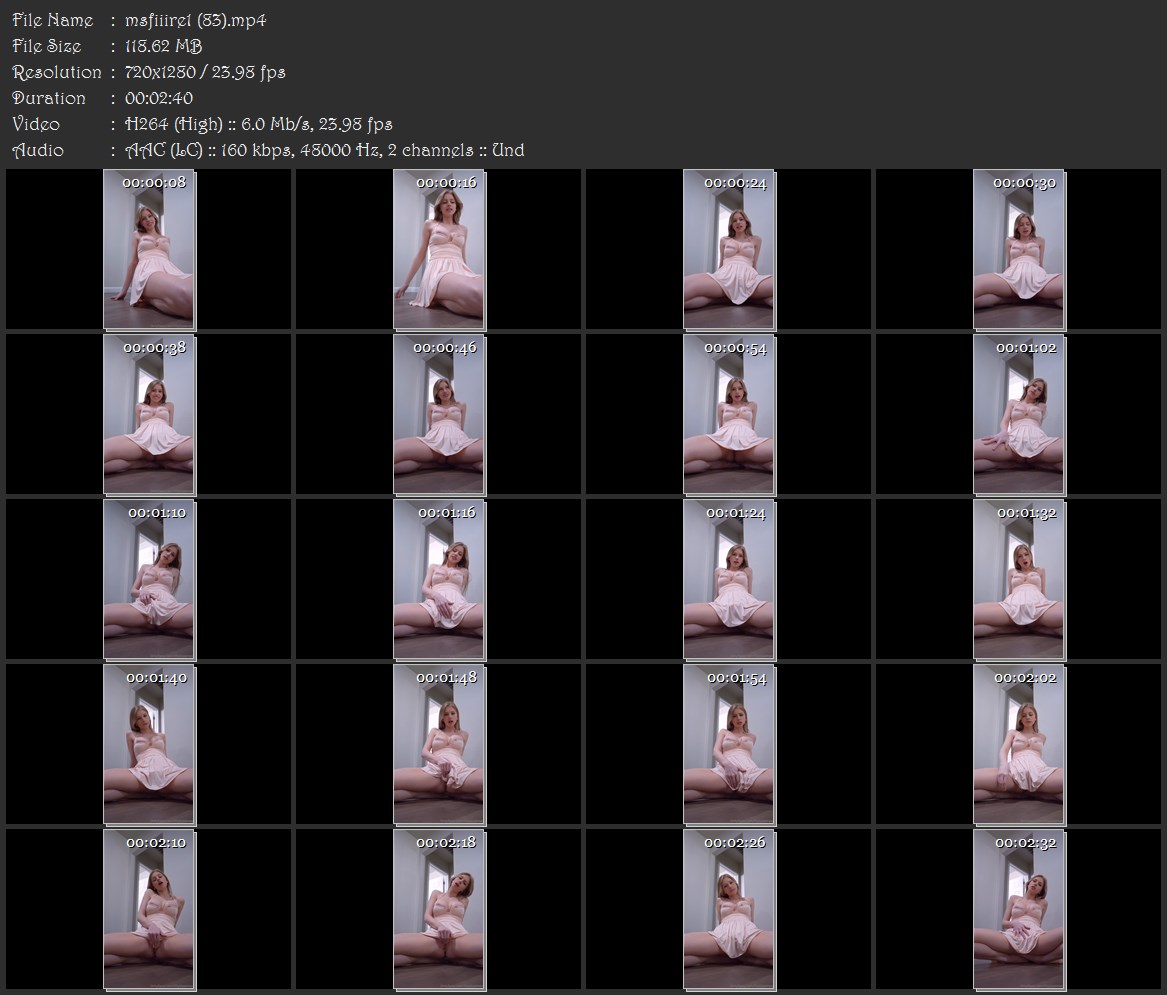Click the "Audio" label
The image size is (1167, 995).
click(x=38, y=150)
